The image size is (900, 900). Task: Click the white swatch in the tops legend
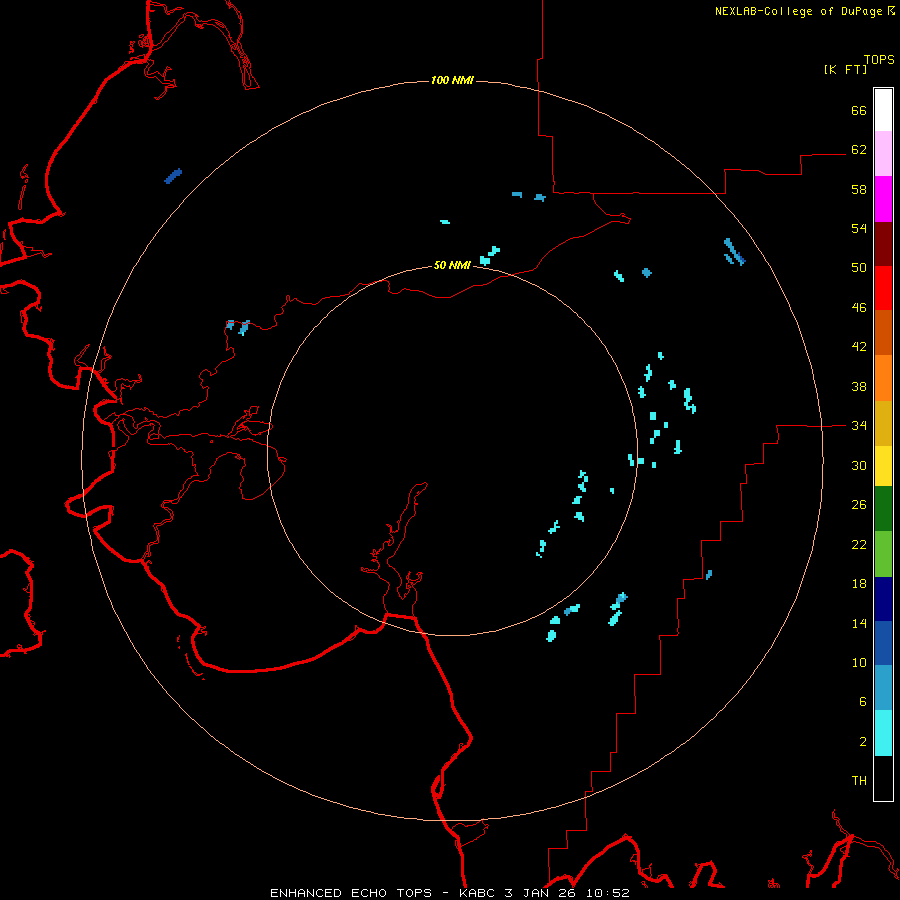(x=883, y=110)
